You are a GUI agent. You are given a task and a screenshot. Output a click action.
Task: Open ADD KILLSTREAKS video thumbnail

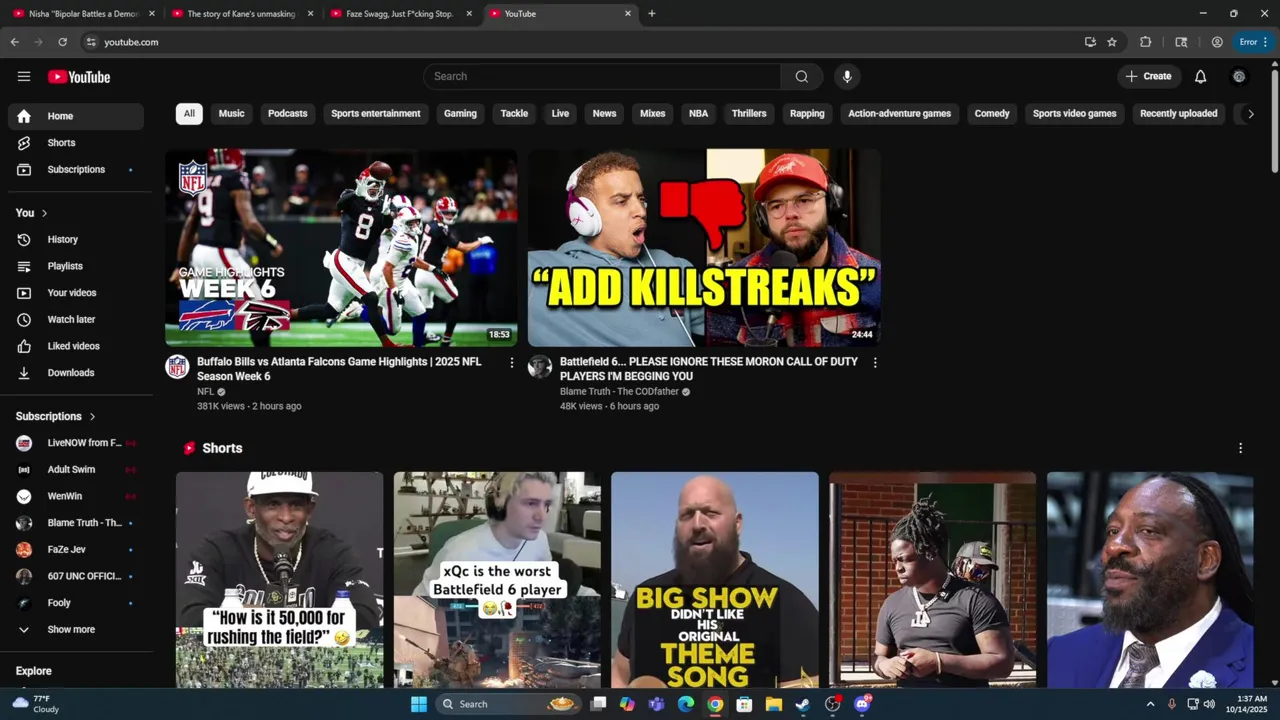tap(704, 248)
